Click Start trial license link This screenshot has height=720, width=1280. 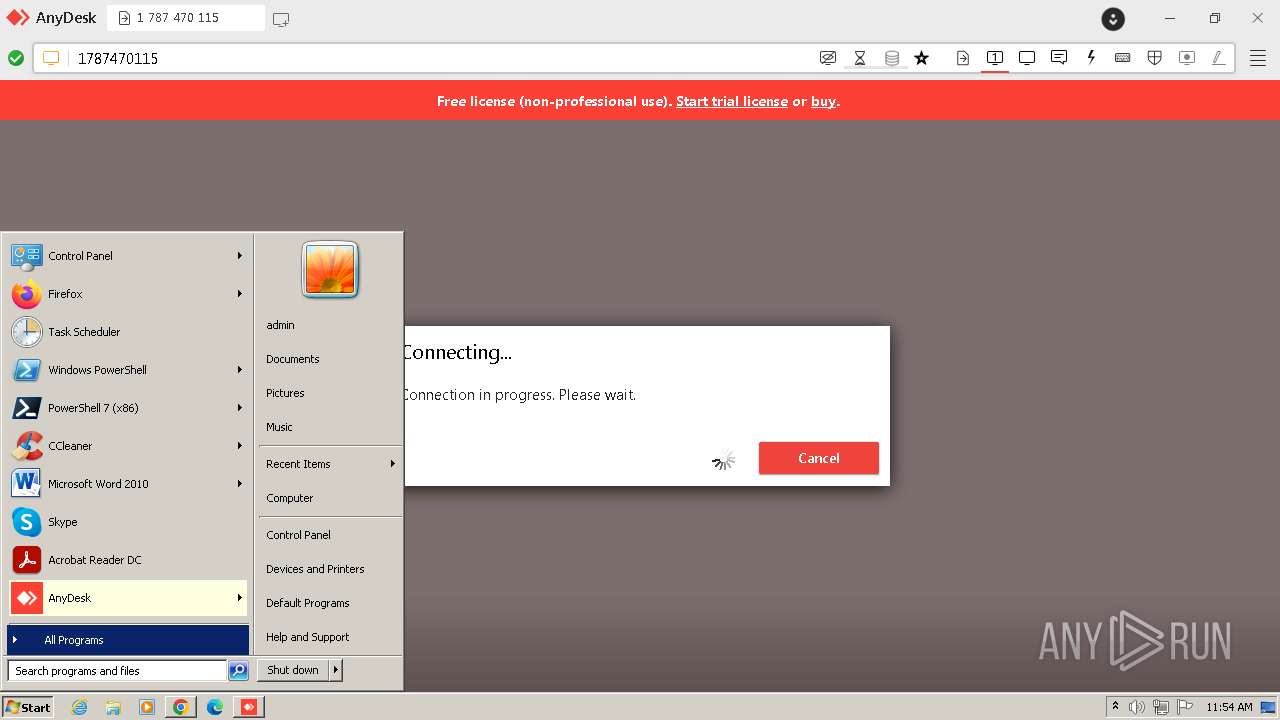732,101
